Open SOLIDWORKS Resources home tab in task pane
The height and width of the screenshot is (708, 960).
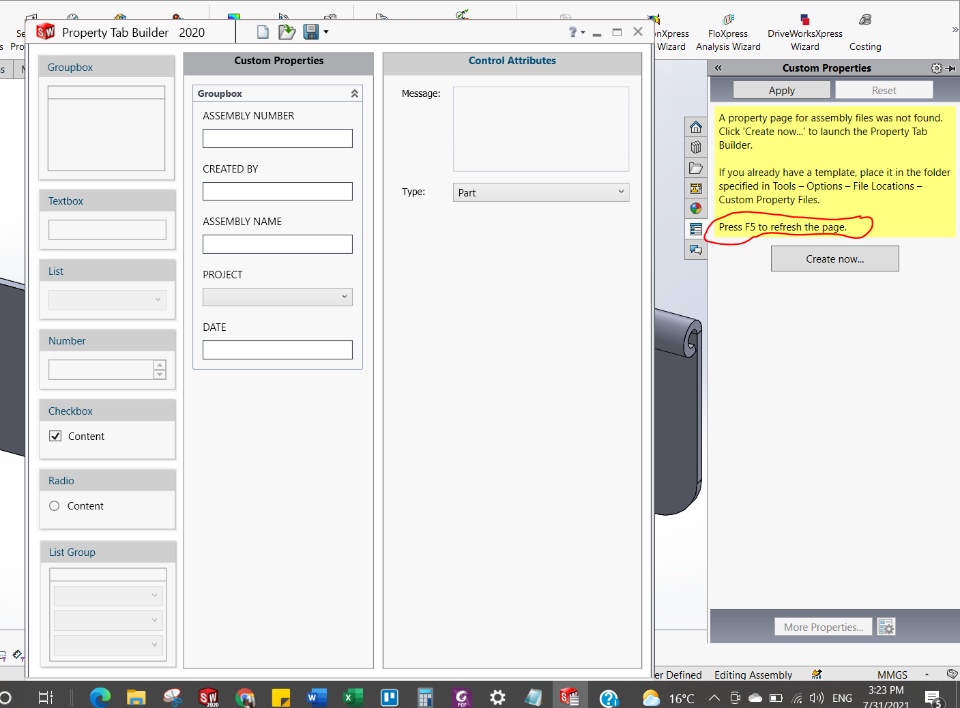(x=696, y=127)
